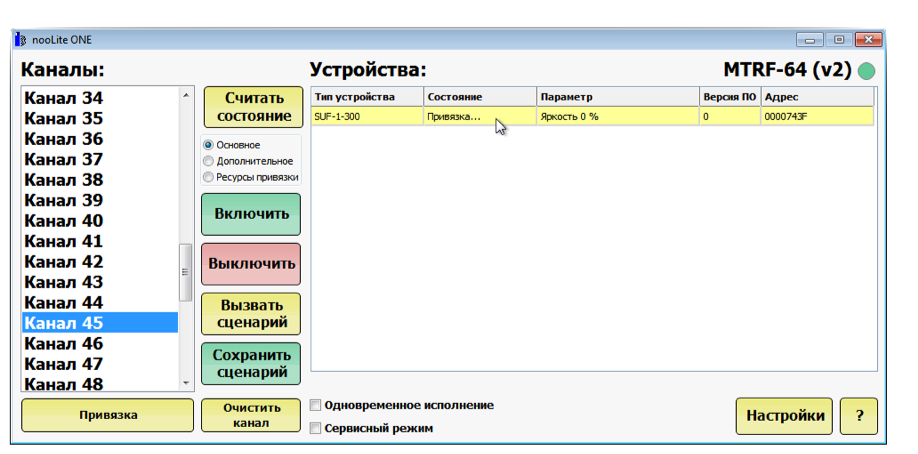
Task: Enable the Одновременное исполнение checkbox
Action: click(x=316, y=405)
